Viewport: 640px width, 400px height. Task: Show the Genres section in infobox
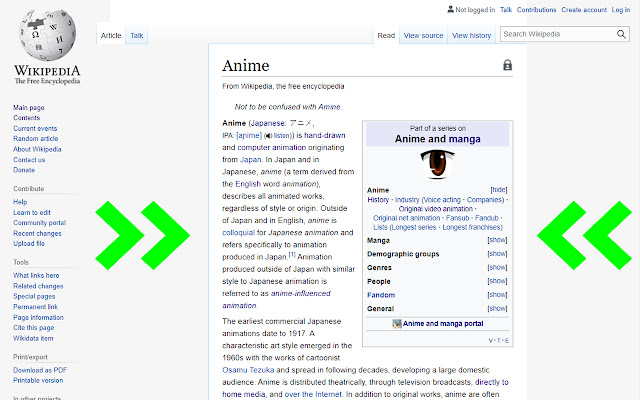(x=497, y=268)
